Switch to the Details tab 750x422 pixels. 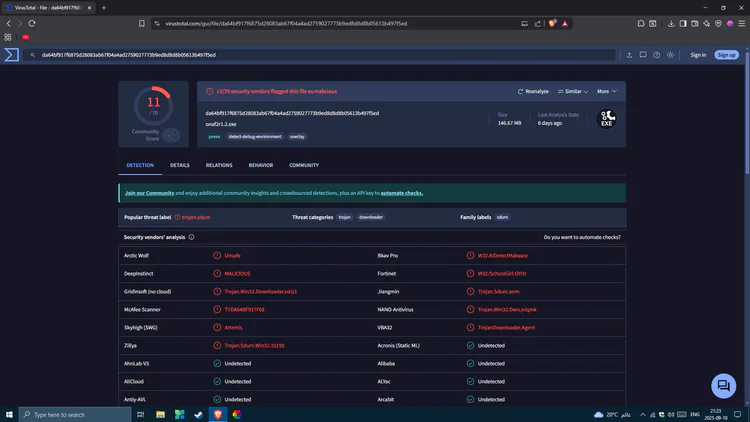click(x=180, y=165)
